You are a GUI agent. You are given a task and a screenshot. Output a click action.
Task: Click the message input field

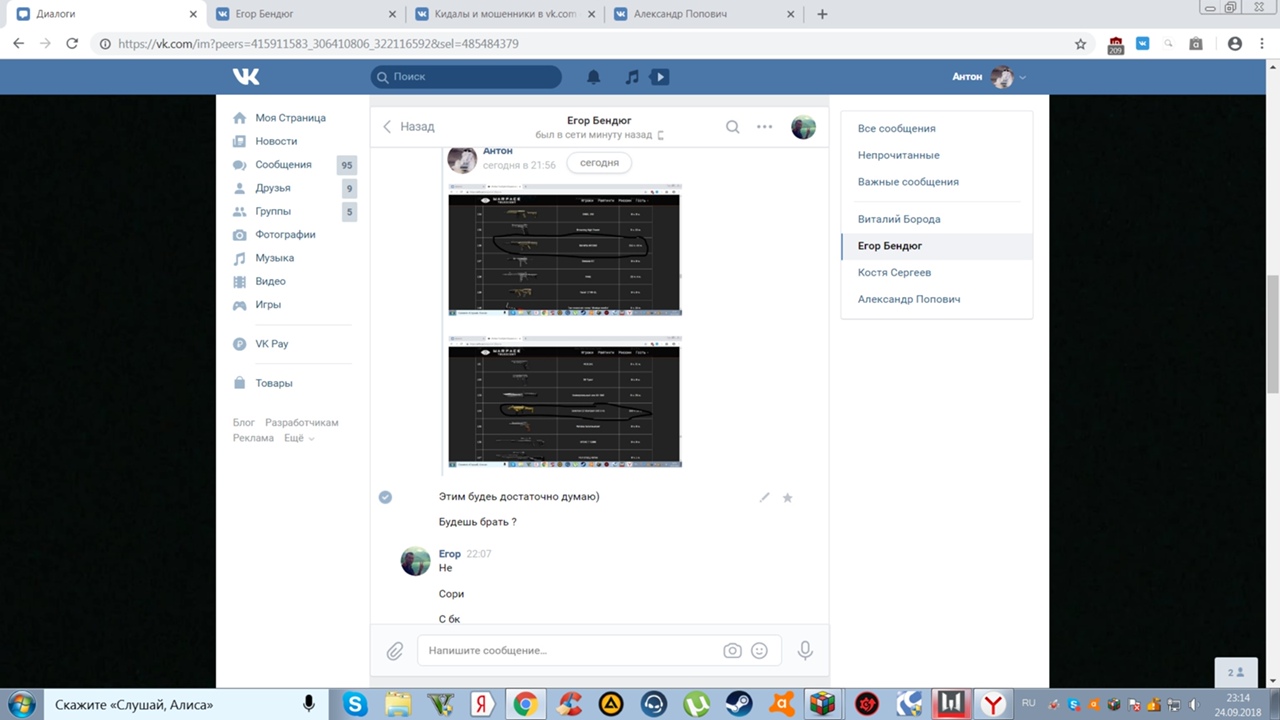click(x=570, y=651)
